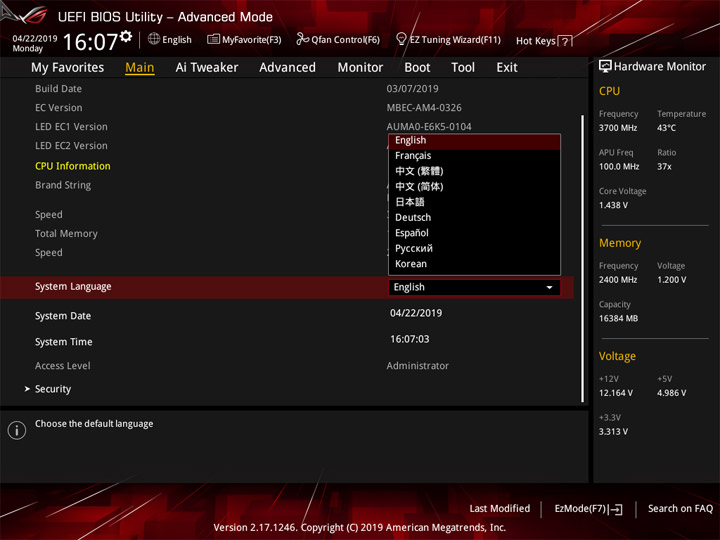Click the System Date value 04/22/2019

pyautogui.click(x=416, y=313)
